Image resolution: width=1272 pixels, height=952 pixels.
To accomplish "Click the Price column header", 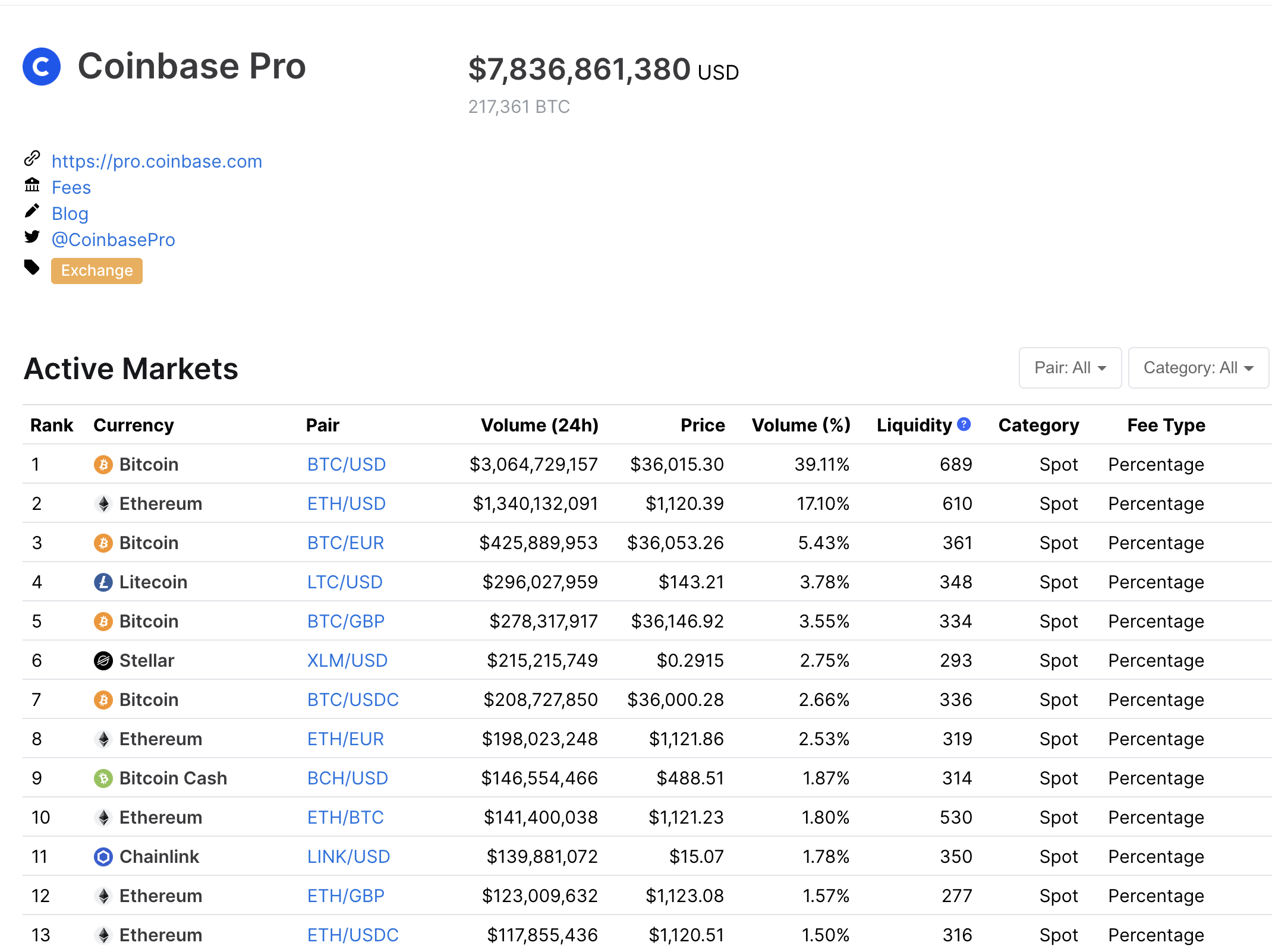I will pos(703,425).
